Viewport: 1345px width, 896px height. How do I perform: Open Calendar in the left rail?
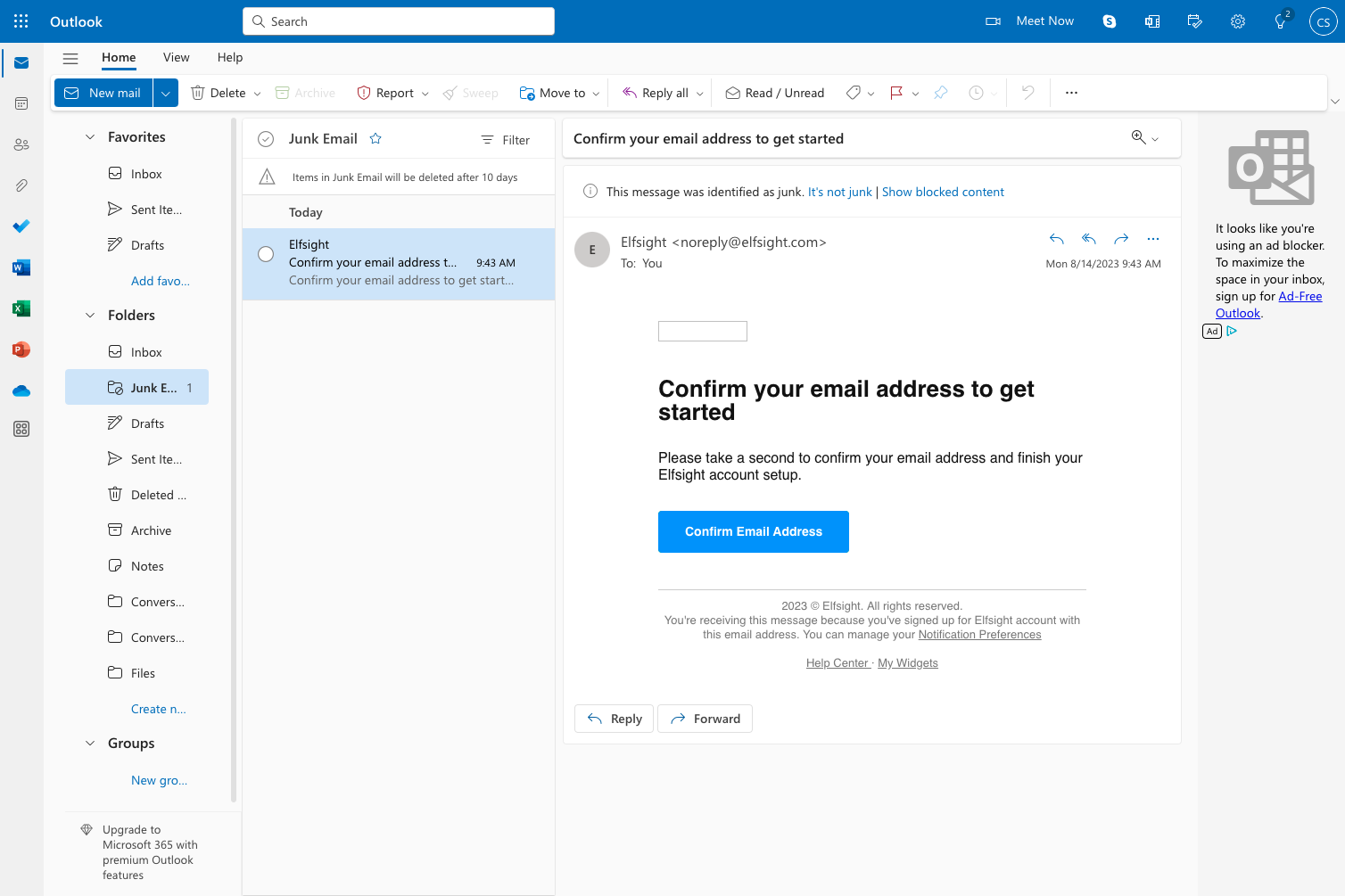point(21,103)
